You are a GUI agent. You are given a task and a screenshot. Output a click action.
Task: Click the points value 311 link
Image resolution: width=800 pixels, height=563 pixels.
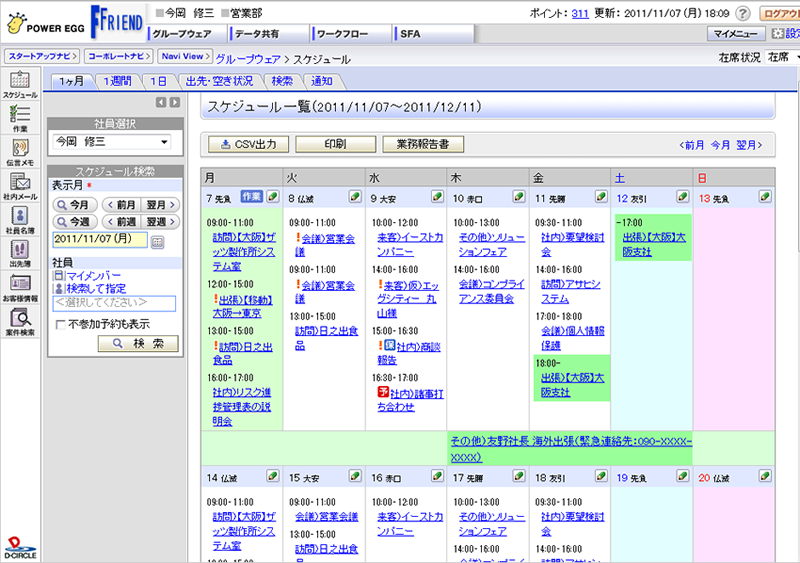(x=580, y=13)
